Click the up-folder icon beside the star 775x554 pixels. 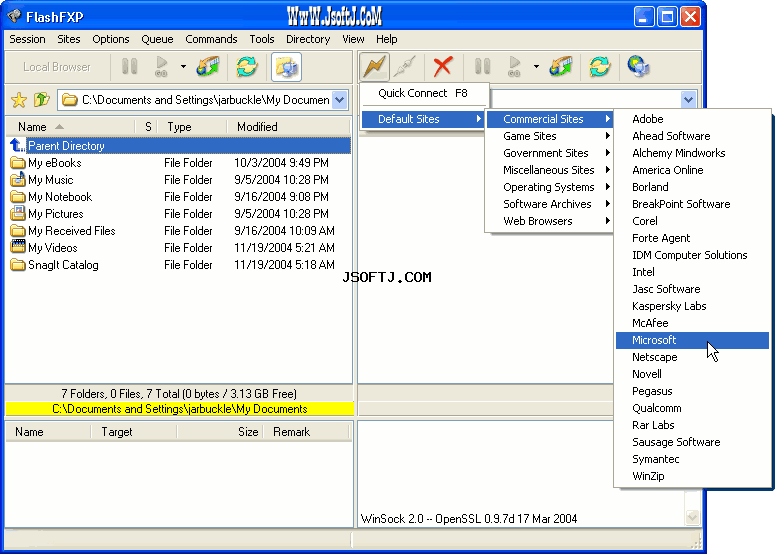(x=42, y=100)
